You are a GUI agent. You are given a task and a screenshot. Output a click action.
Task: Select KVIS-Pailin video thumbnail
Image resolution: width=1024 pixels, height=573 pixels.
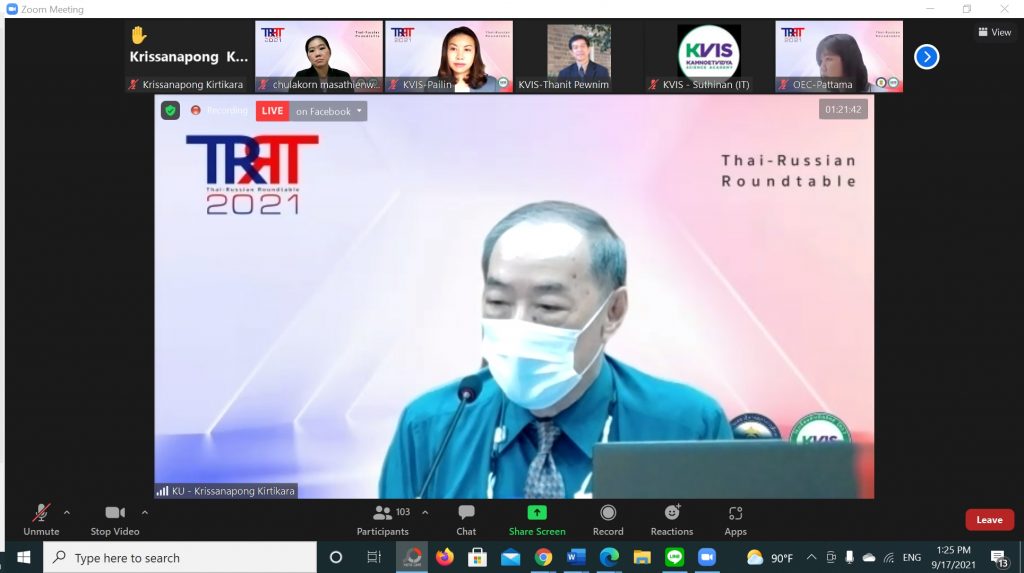(x=449, y=57)
